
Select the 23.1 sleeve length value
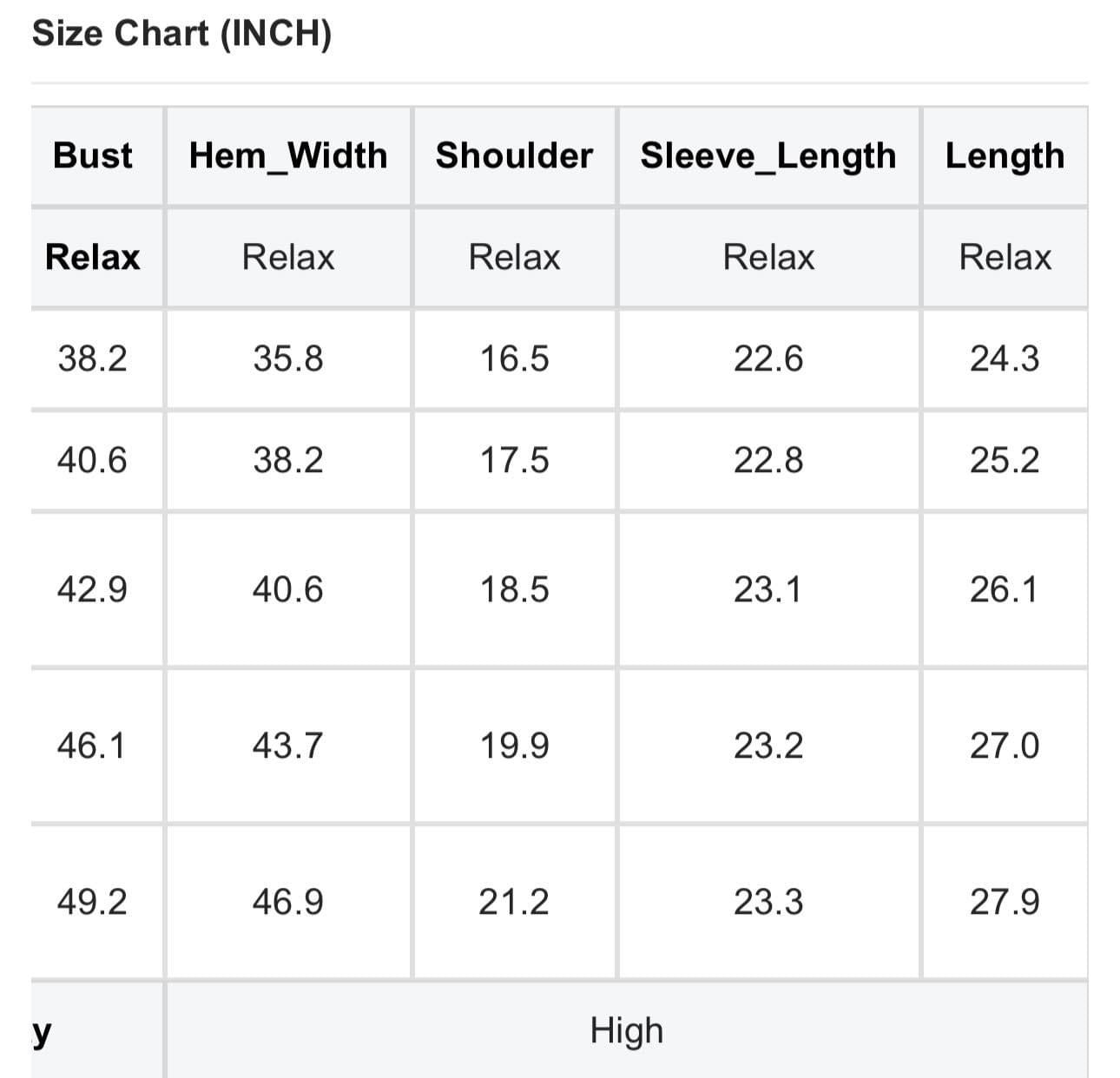point(768,590)
